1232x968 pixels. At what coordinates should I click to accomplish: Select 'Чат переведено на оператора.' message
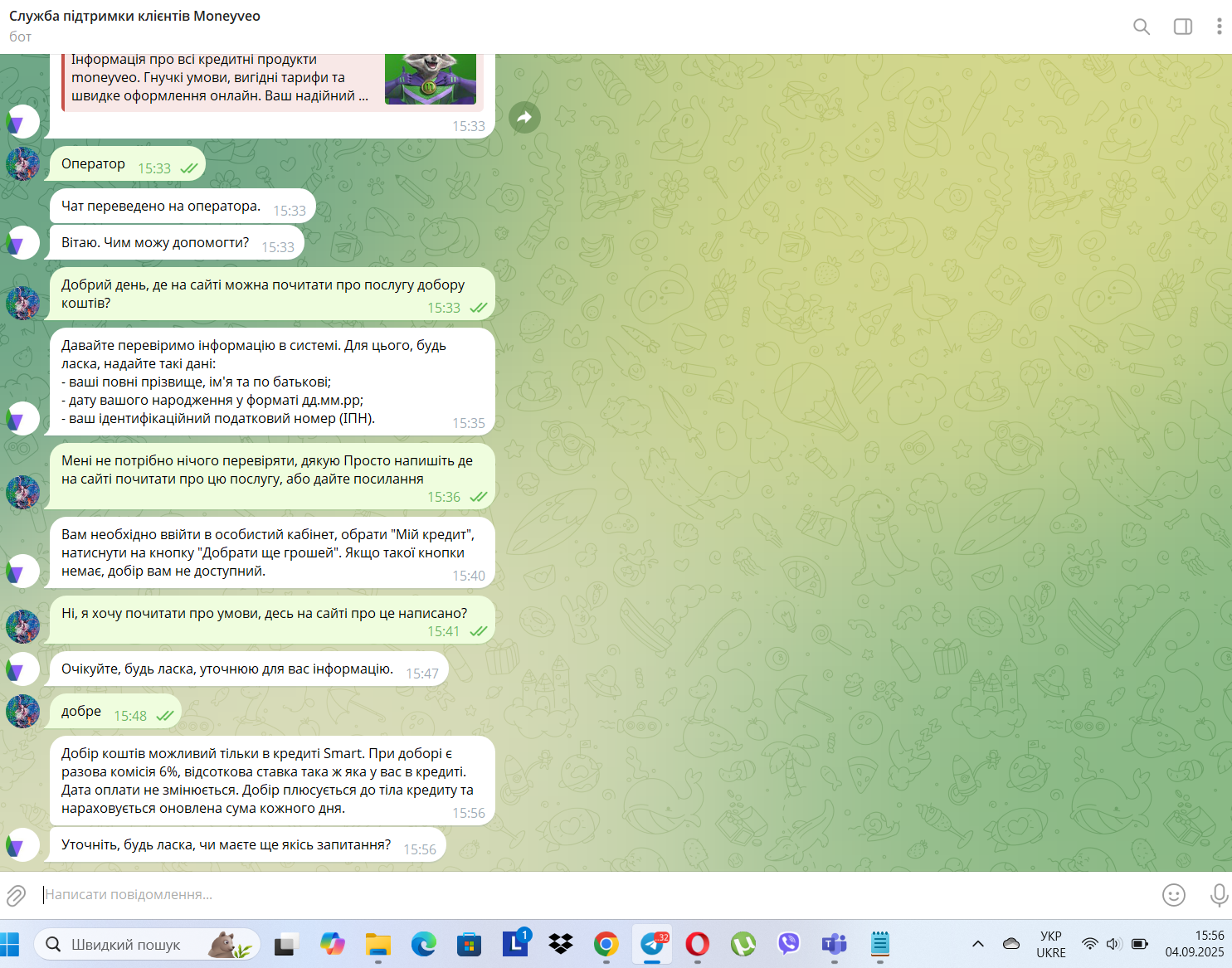tap(183, 207)
